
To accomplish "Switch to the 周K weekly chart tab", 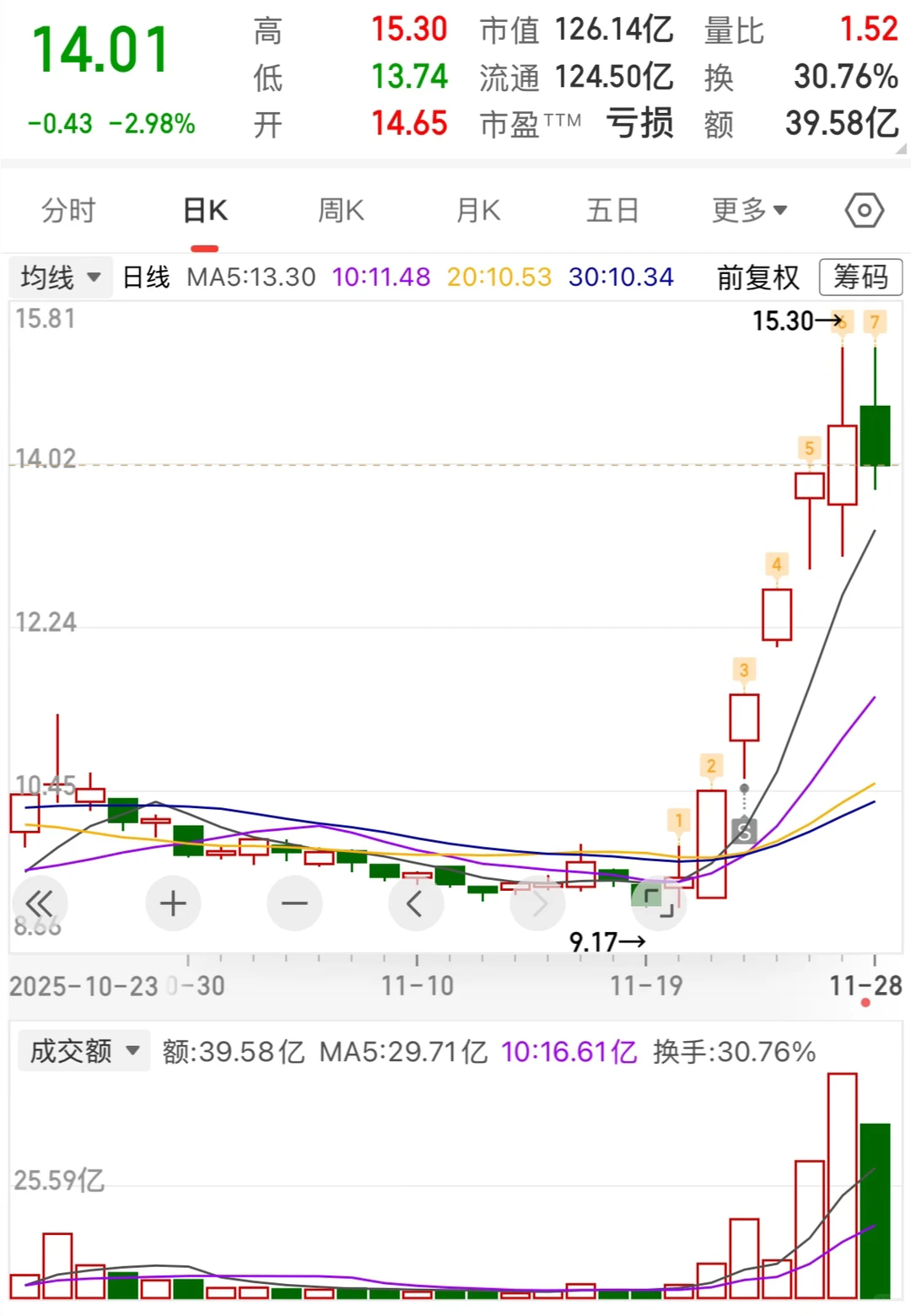I will pos(340,210).
